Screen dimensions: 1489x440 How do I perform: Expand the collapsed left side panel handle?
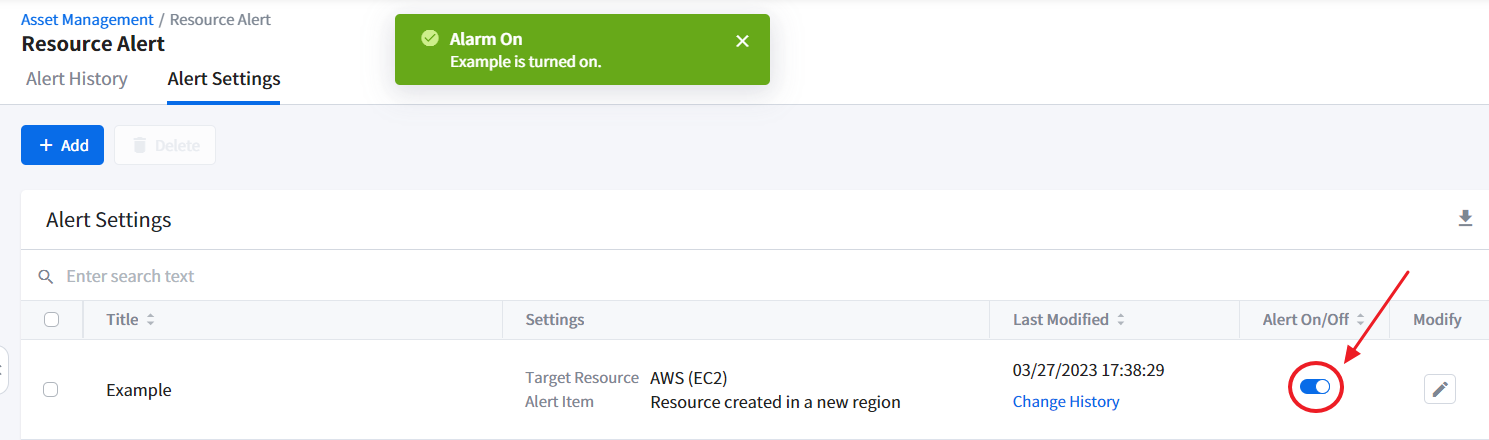click(x=4, y=369)
